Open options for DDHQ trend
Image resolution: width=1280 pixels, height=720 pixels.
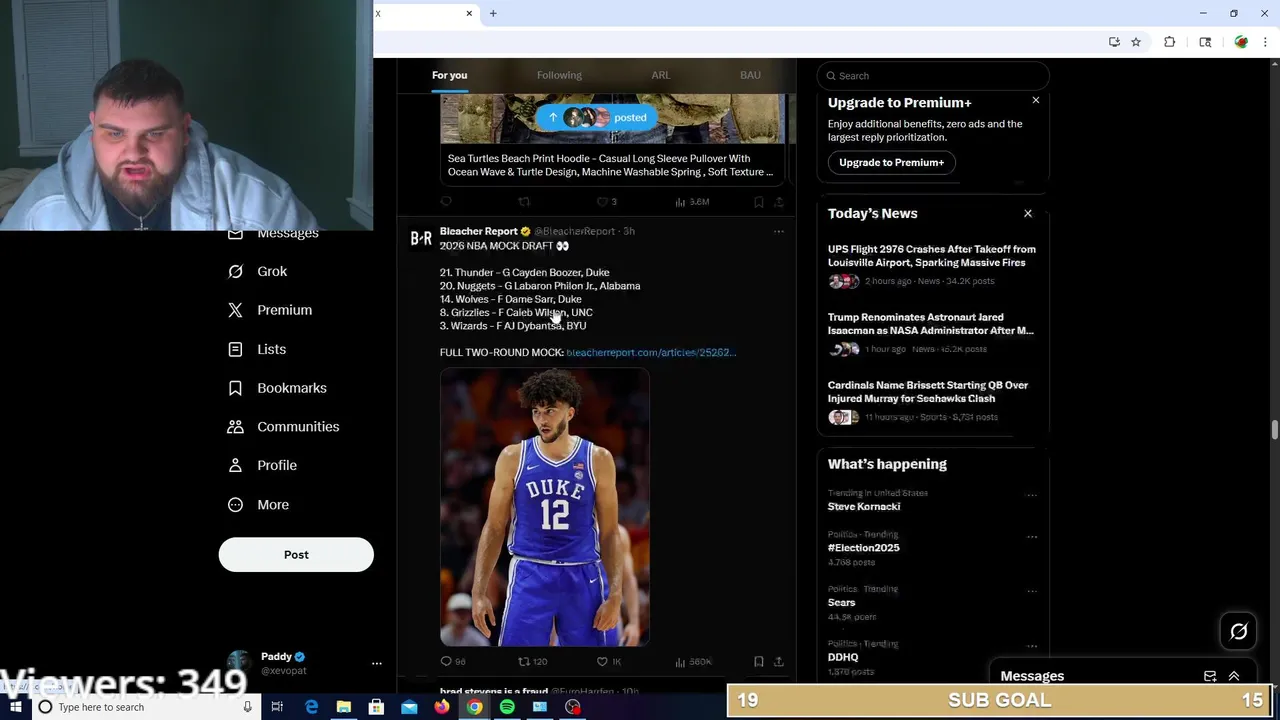1031,646
